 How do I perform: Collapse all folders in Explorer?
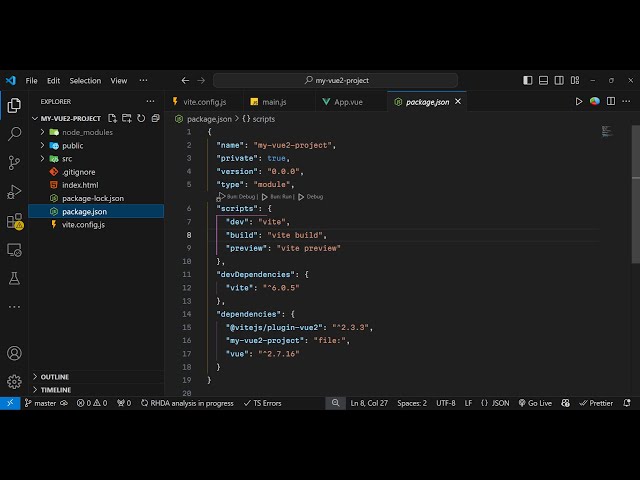(x=155, y=118)
